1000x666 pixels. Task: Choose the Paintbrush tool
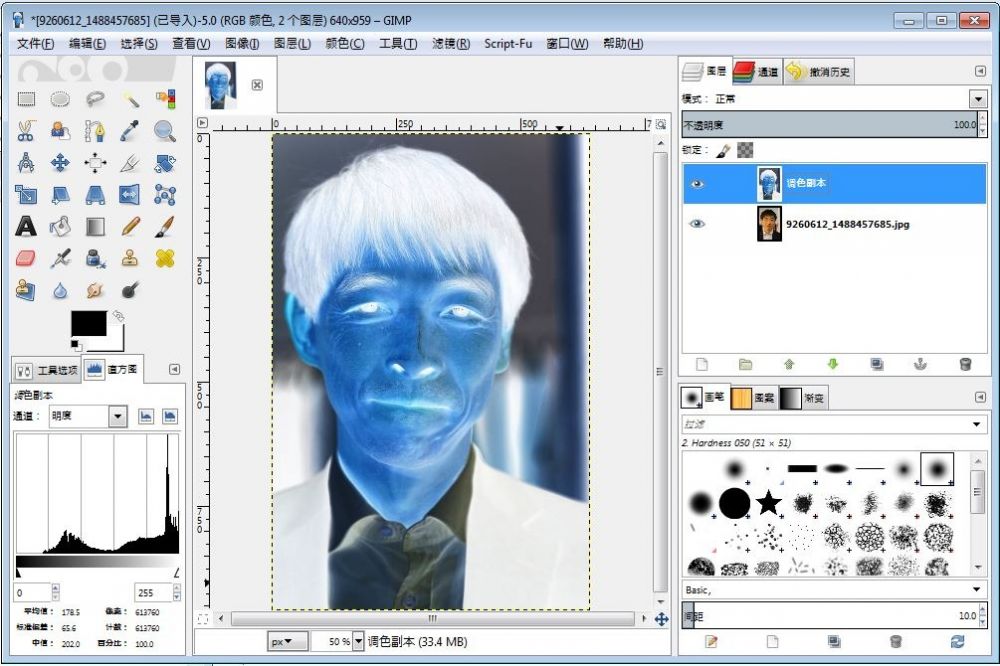coord(165,226)
